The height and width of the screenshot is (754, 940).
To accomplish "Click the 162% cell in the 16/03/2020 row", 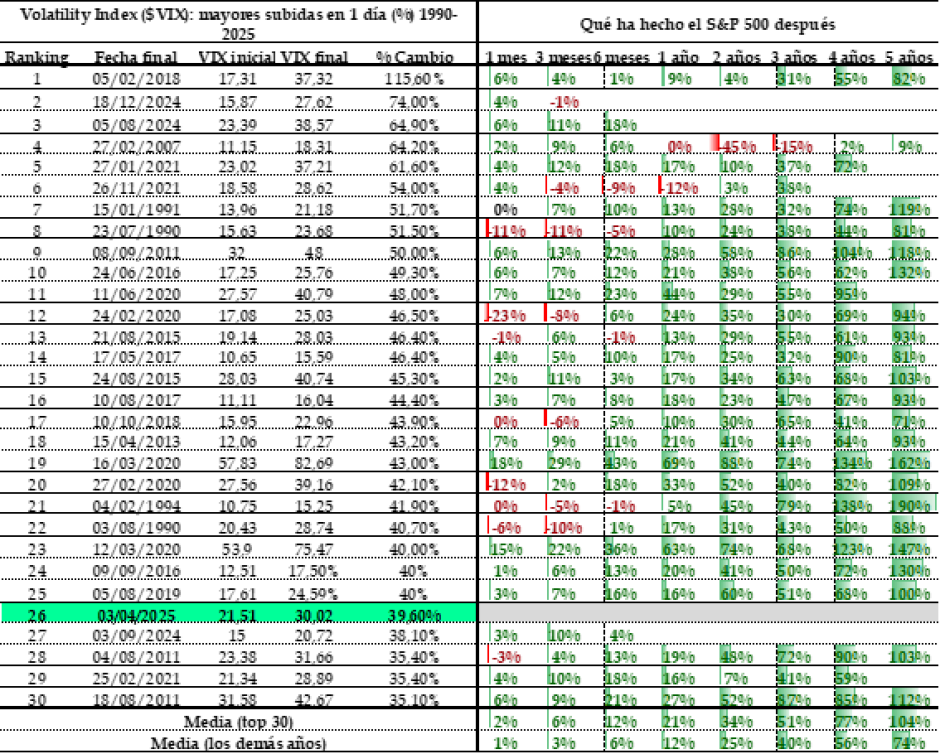I will (x=909, y=464).
